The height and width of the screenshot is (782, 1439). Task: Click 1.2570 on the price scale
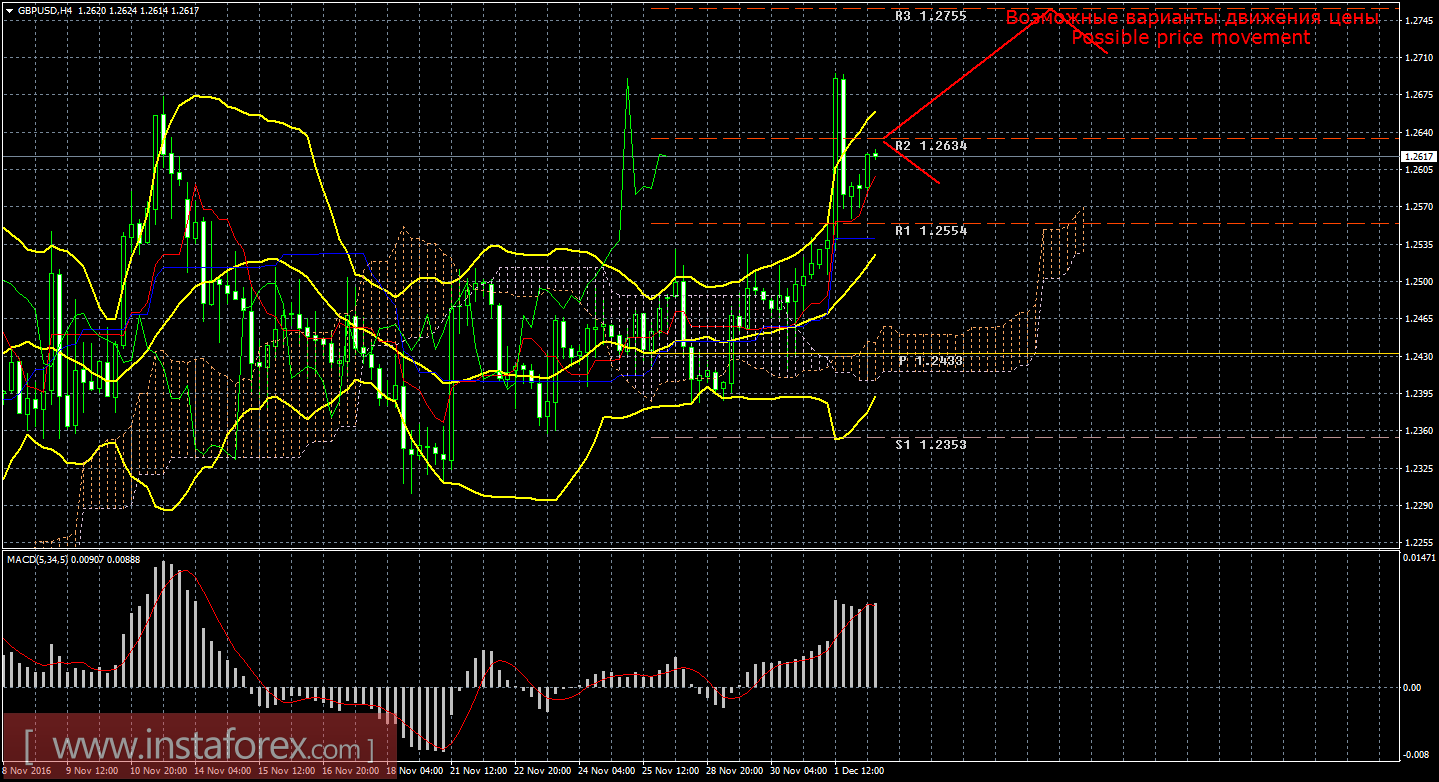[x=1419, y=207]
